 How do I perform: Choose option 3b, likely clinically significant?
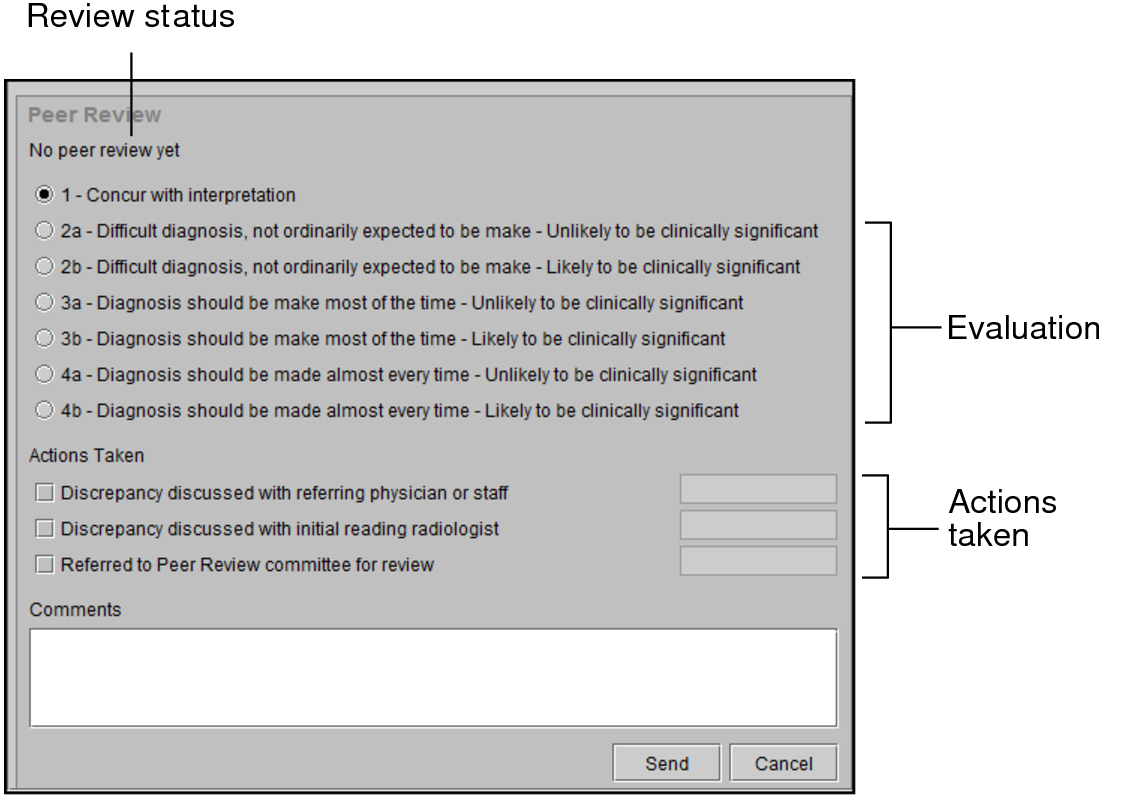click(43, 339)
